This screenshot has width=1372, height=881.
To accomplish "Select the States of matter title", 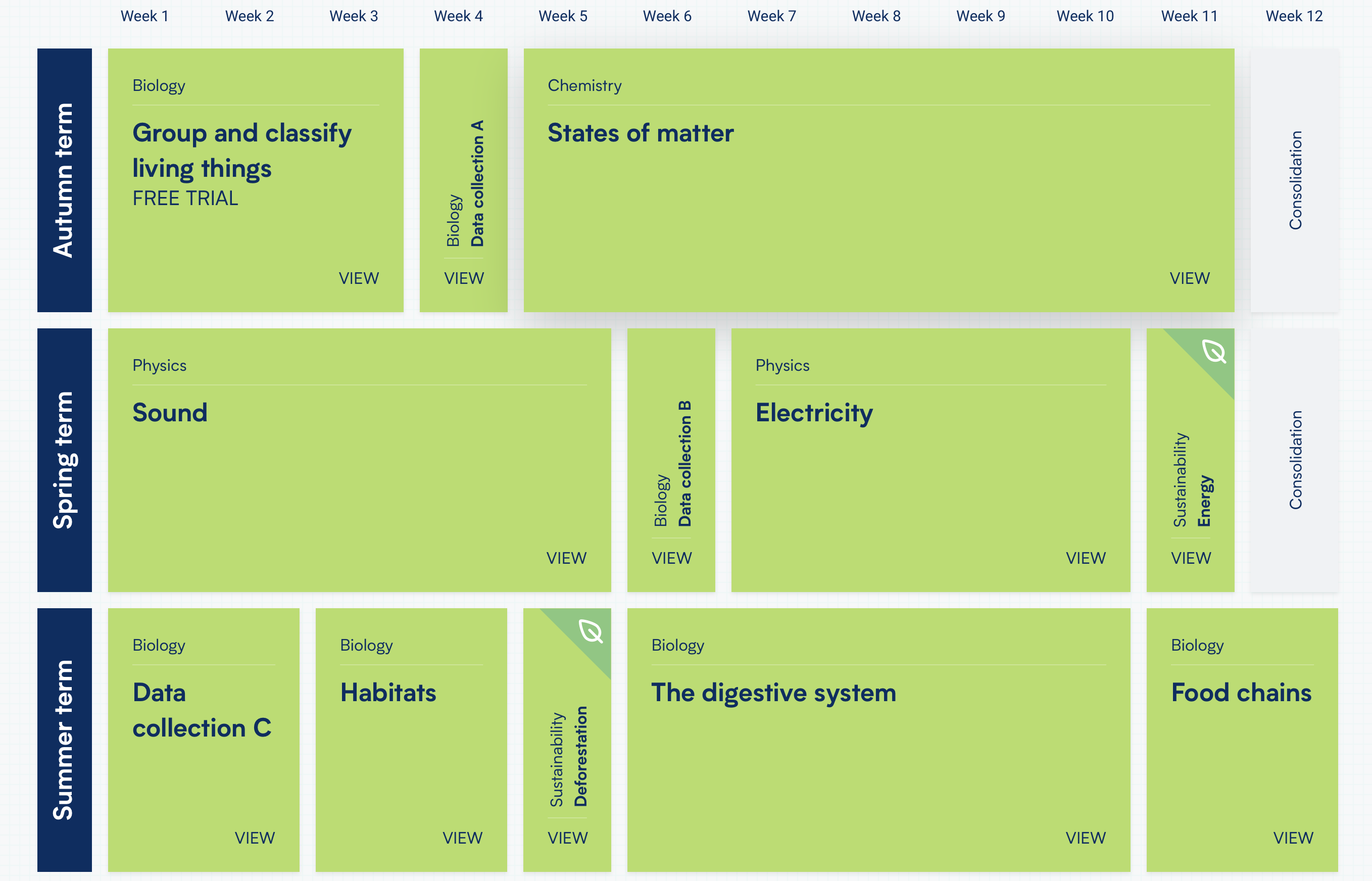I will pyautogui.click(x=641, y=133).
